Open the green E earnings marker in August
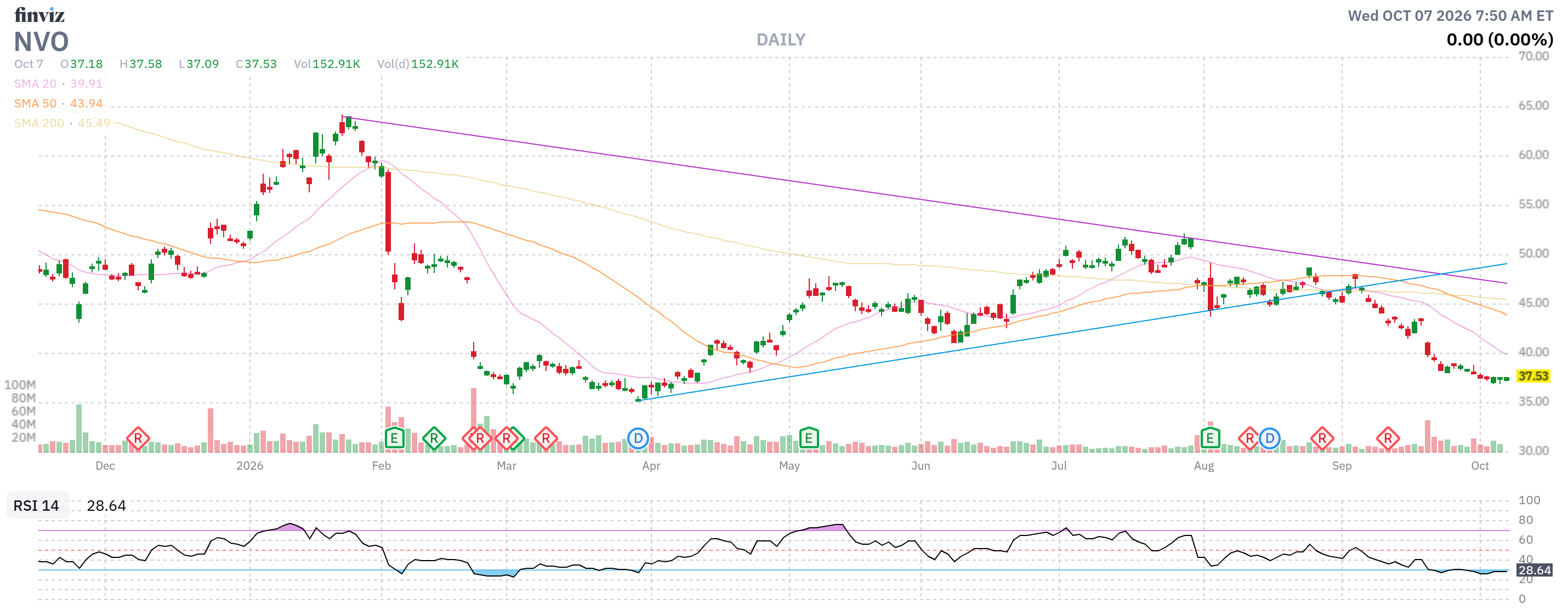This screenshot has height=616, width=1568. [1210, 438]
